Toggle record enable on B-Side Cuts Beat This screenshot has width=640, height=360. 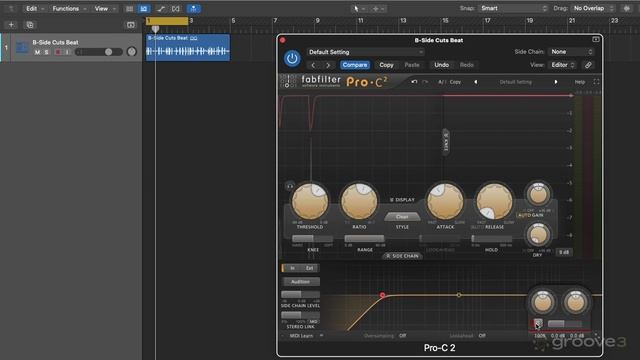(58, 52)
